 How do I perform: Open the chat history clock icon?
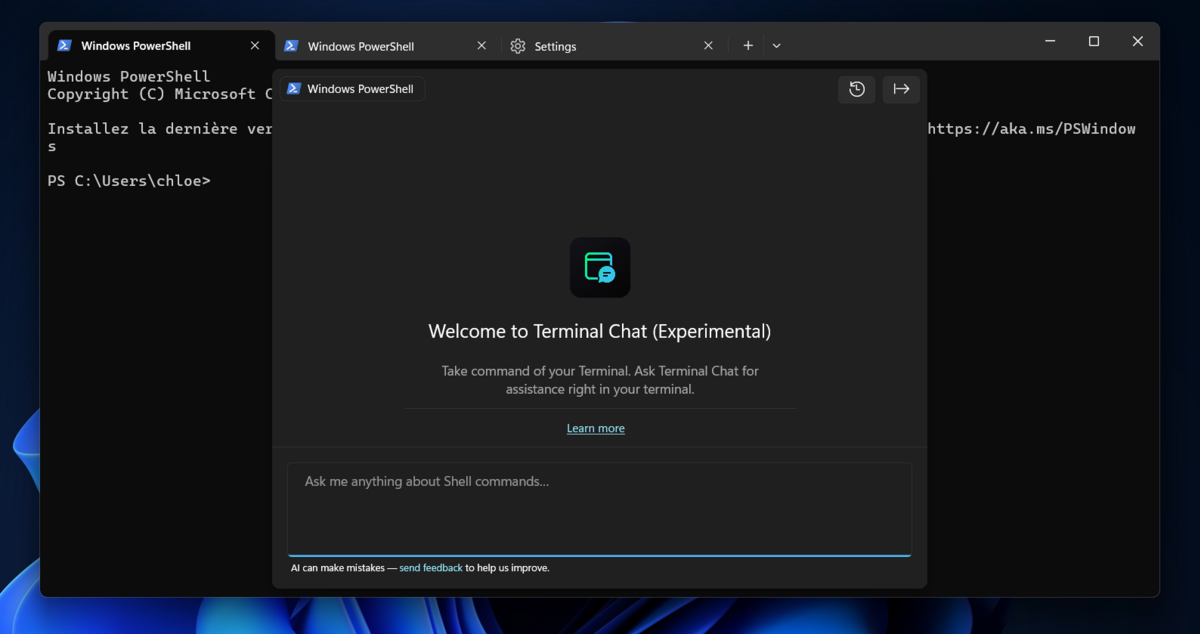point(857,89)
